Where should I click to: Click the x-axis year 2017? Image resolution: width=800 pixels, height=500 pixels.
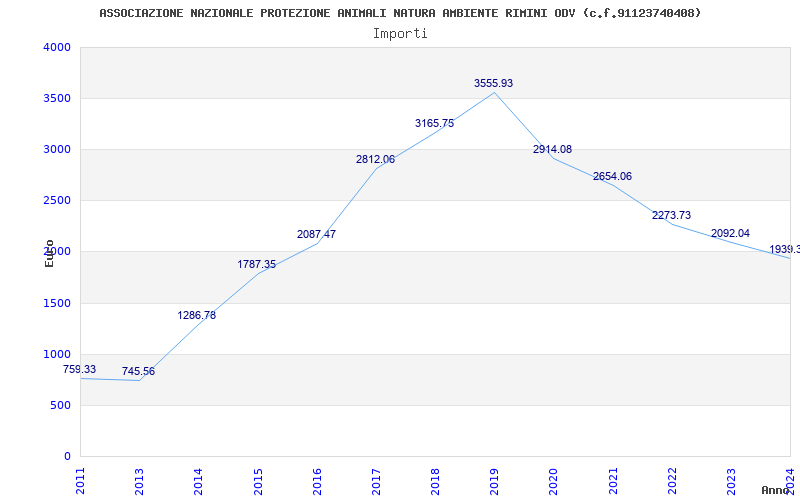376,481
